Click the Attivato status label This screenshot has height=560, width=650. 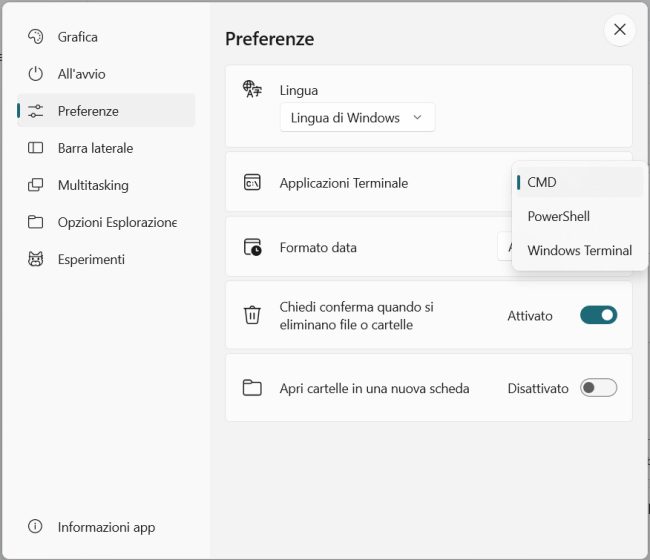(530, 316)
